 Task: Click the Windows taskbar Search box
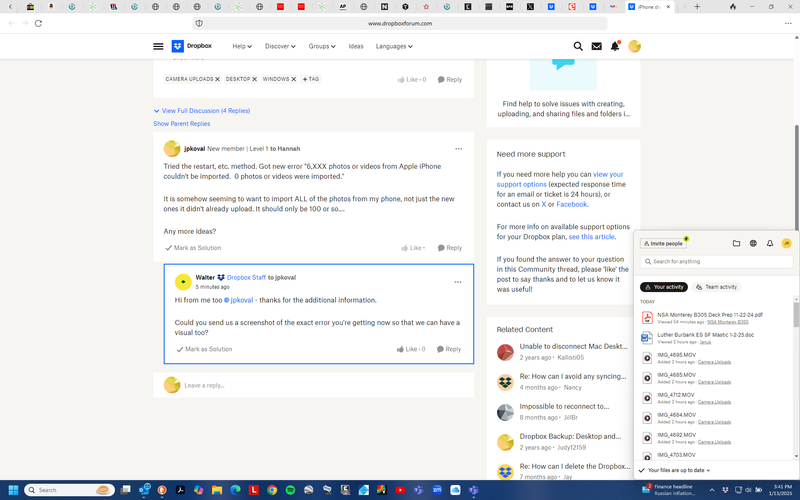click(x=69, y=490)
